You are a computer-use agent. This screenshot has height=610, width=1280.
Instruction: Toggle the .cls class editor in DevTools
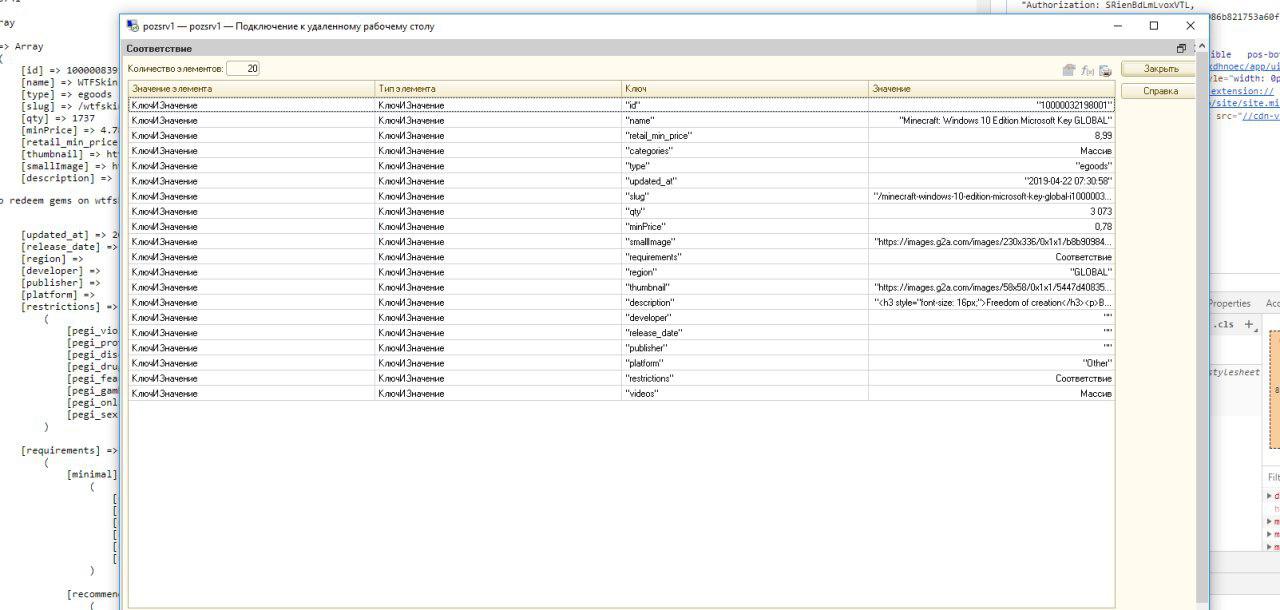coord(1224,324)
